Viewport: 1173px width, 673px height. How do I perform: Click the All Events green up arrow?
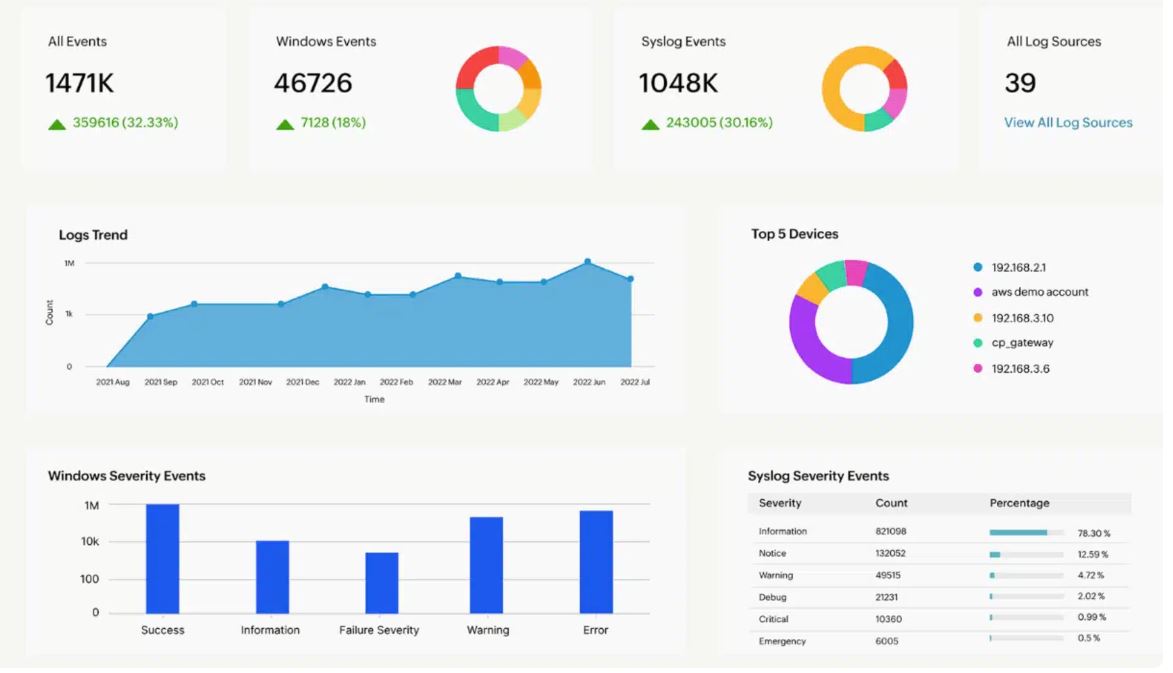tap(57, 124)
